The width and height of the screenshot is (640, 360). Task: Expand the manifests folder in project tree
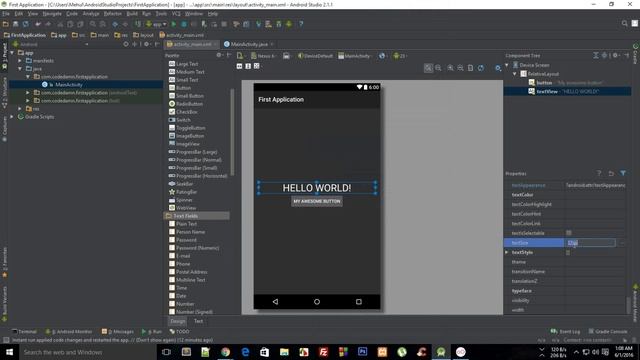point(20,60)
